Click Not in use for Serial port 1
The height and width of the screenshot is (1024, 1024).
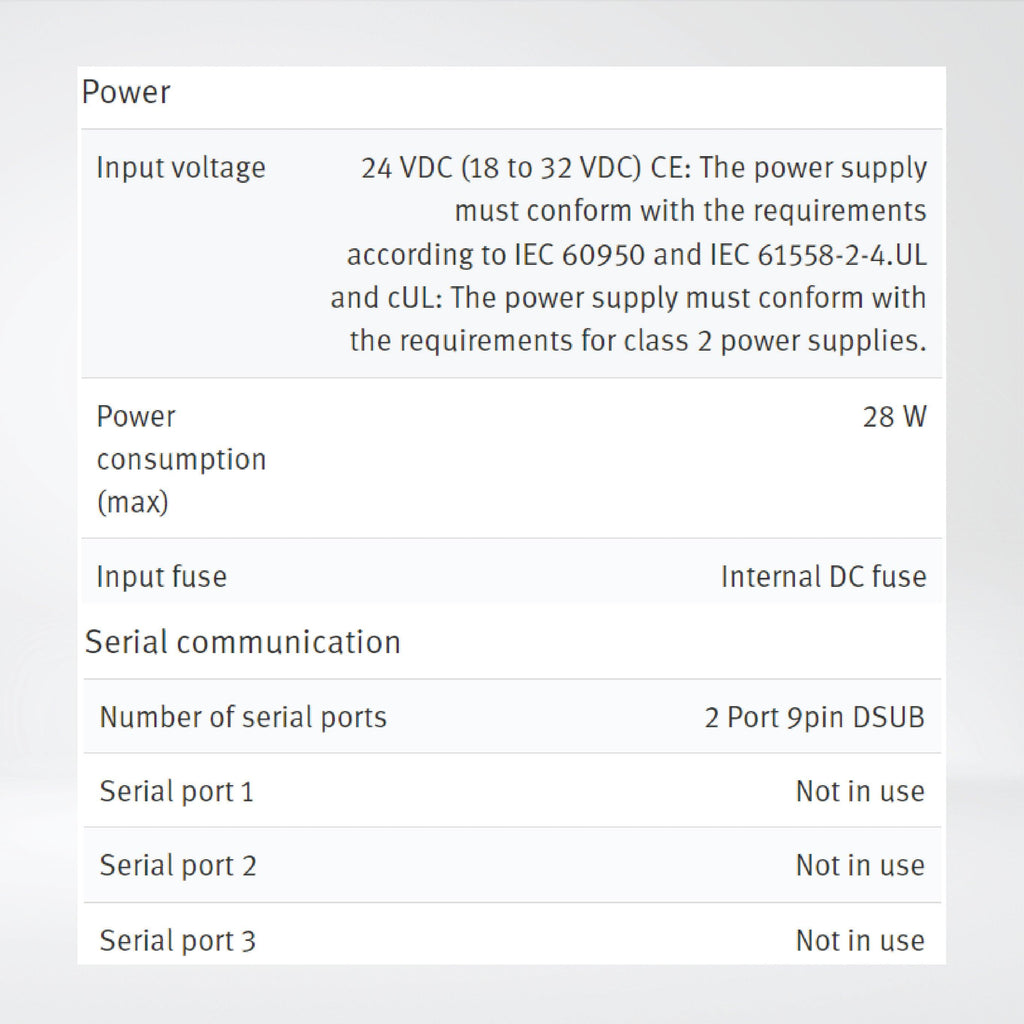(860, 792)
